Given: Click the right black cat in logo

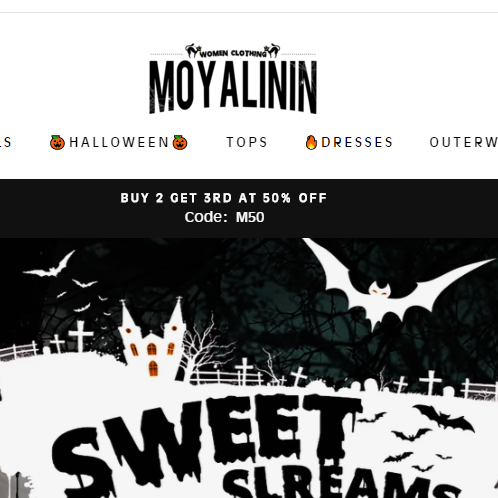Looking at the screenshot, I should pos(273,51).
